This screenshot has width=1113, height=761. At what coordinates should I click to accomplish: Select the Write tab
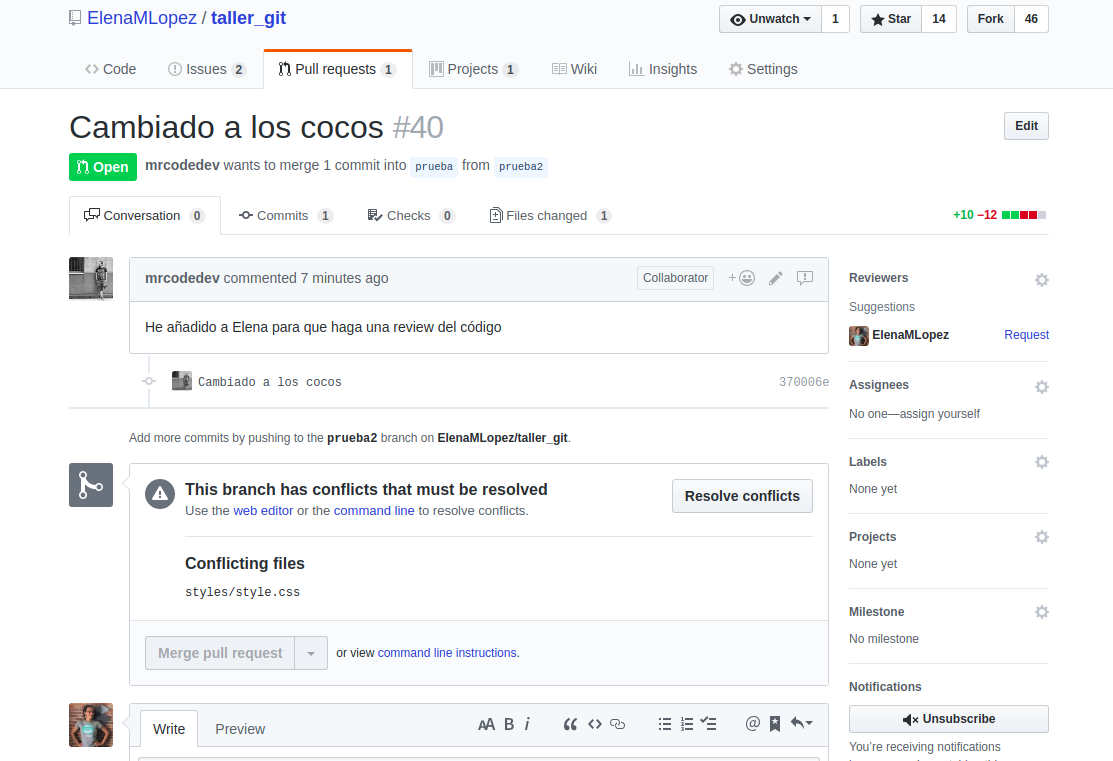tap(169, 729)
